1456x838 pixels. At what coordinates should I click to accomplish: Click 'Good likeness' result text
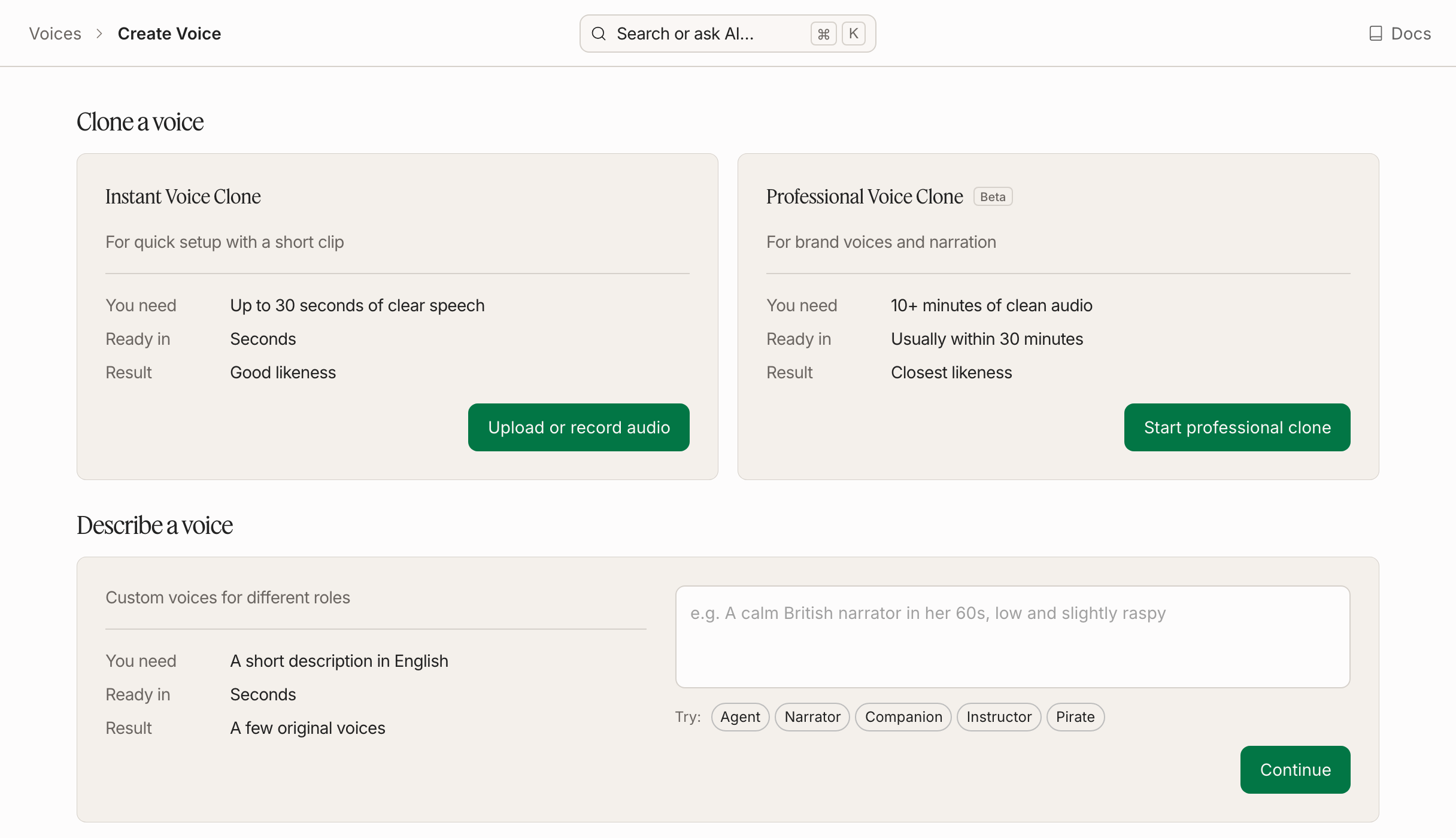click(x=283, y=372)
